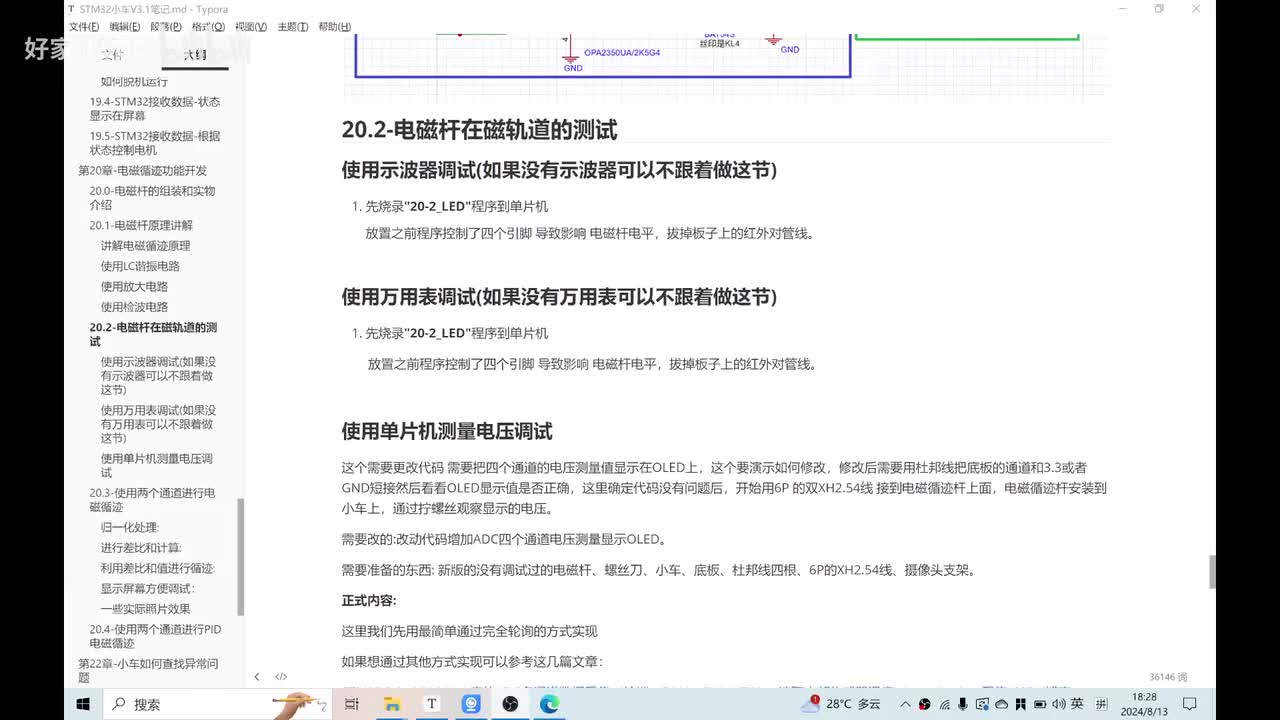
Task: Toggle source code mode icon
Action: (281, 677)
